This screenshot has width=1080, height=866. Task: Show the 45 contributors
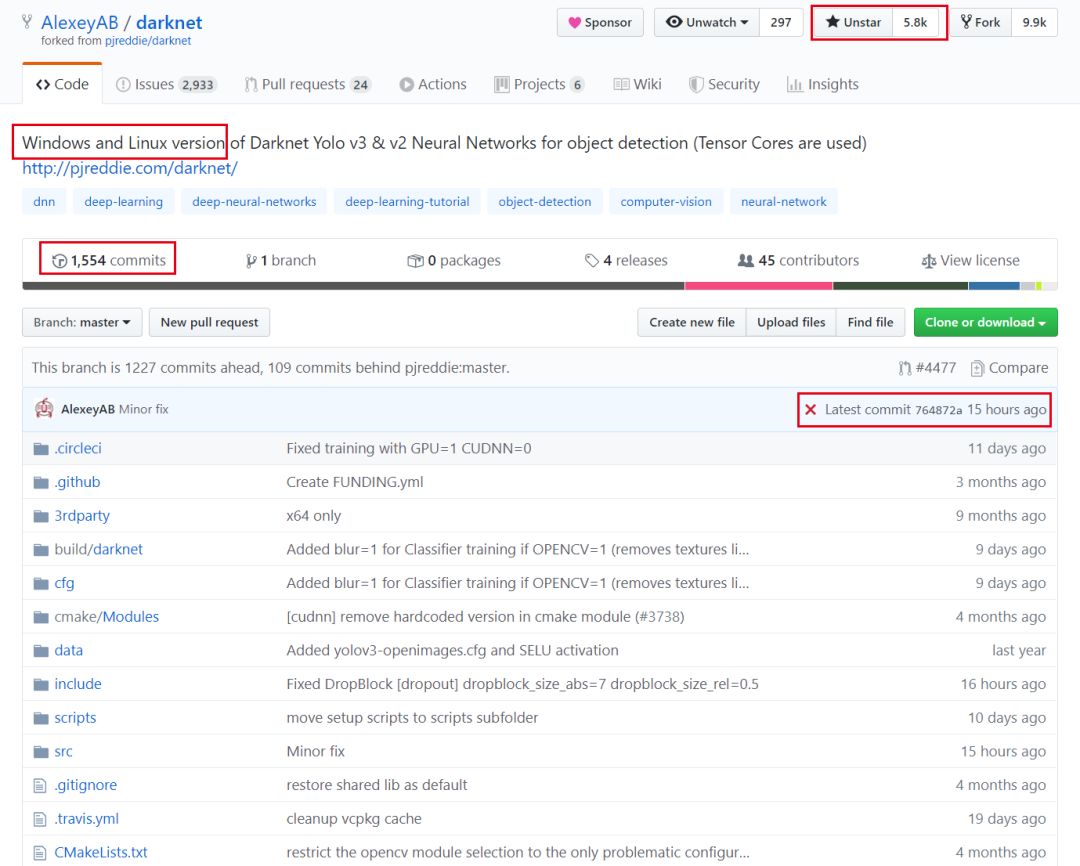click(798, 260)
